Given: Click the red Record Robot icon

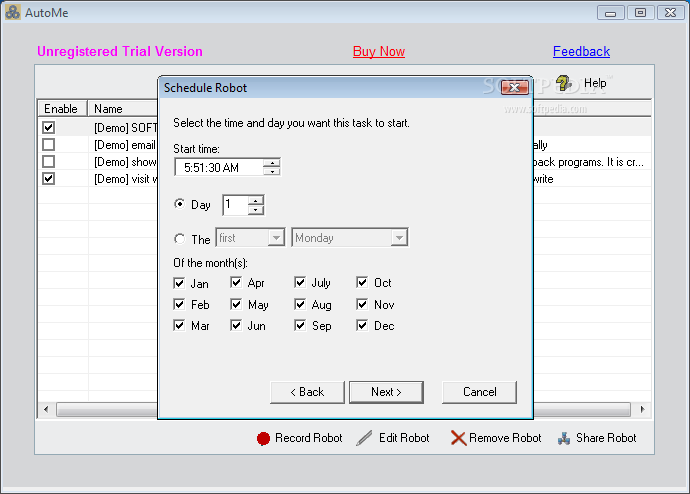Looking at the screenshot, I should point(263,438).
